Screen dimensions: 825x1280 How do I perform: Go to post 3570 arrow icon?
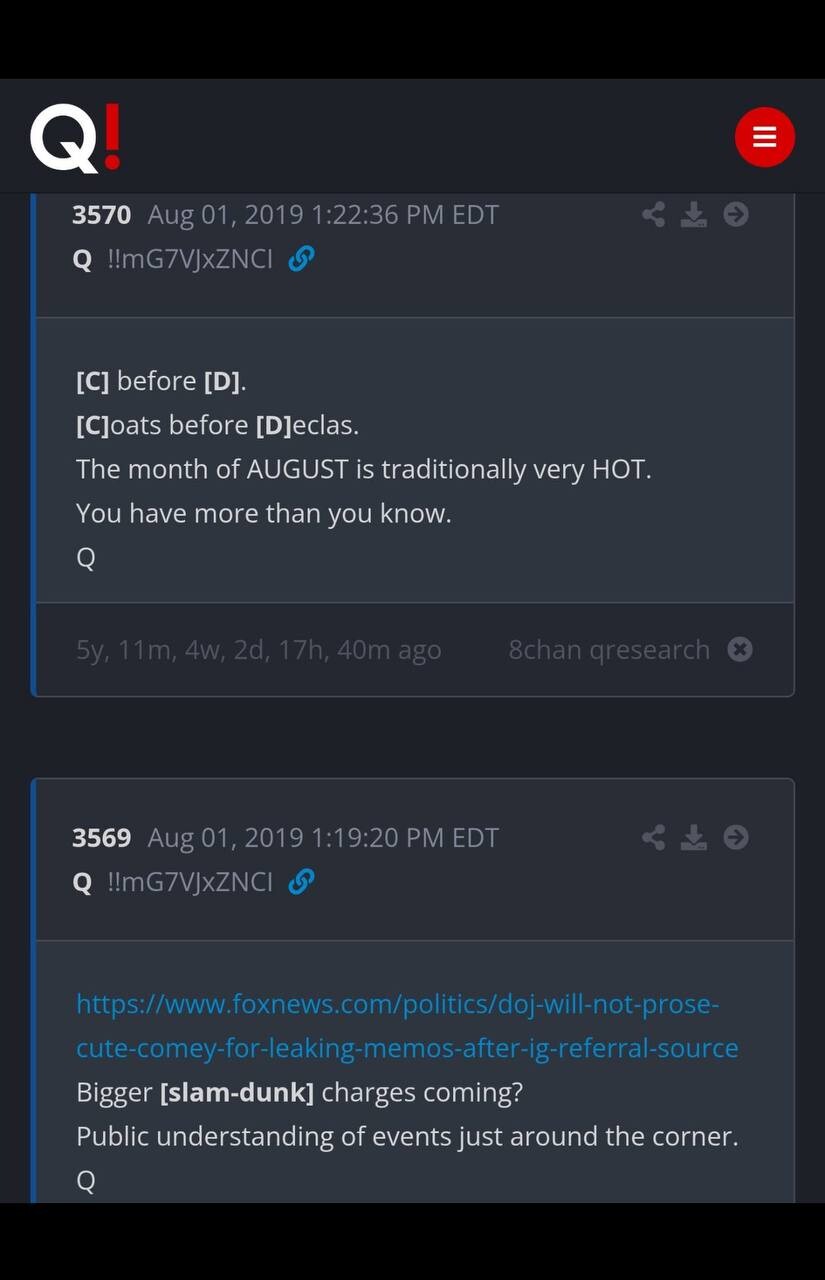coord(736,214)
